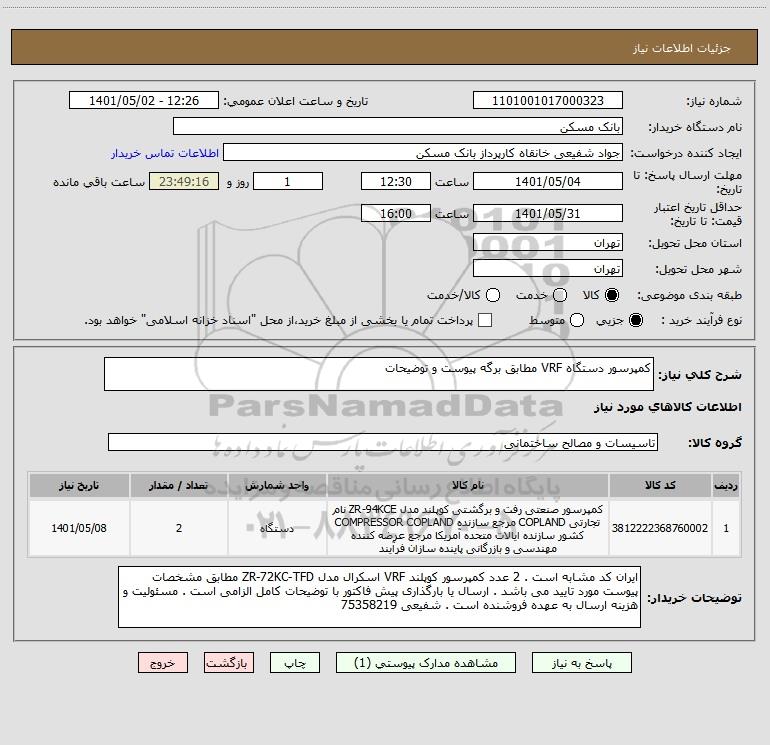Click the تاریخ نیاز column header

coord(79,485)
